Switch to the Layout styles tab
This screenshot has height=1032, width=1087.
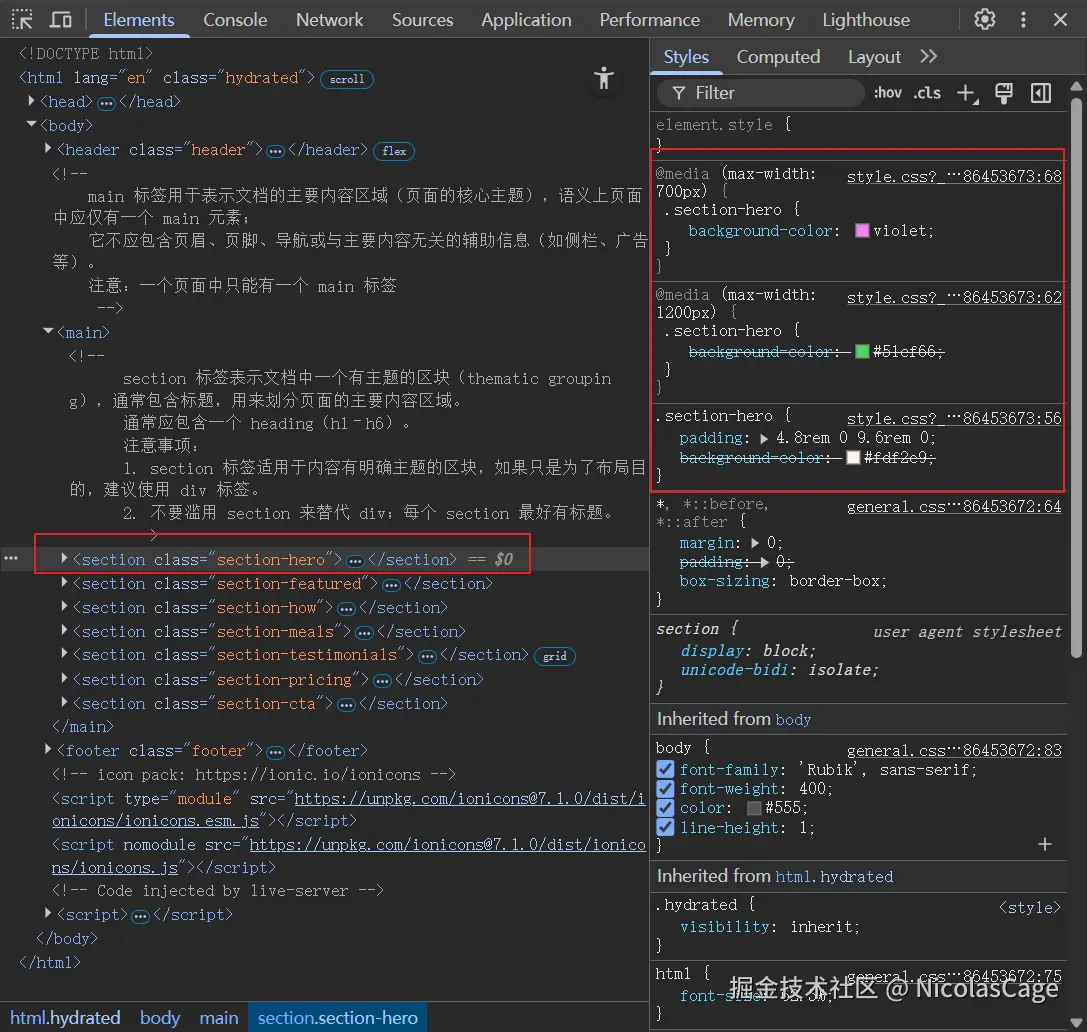pos(874,56)
